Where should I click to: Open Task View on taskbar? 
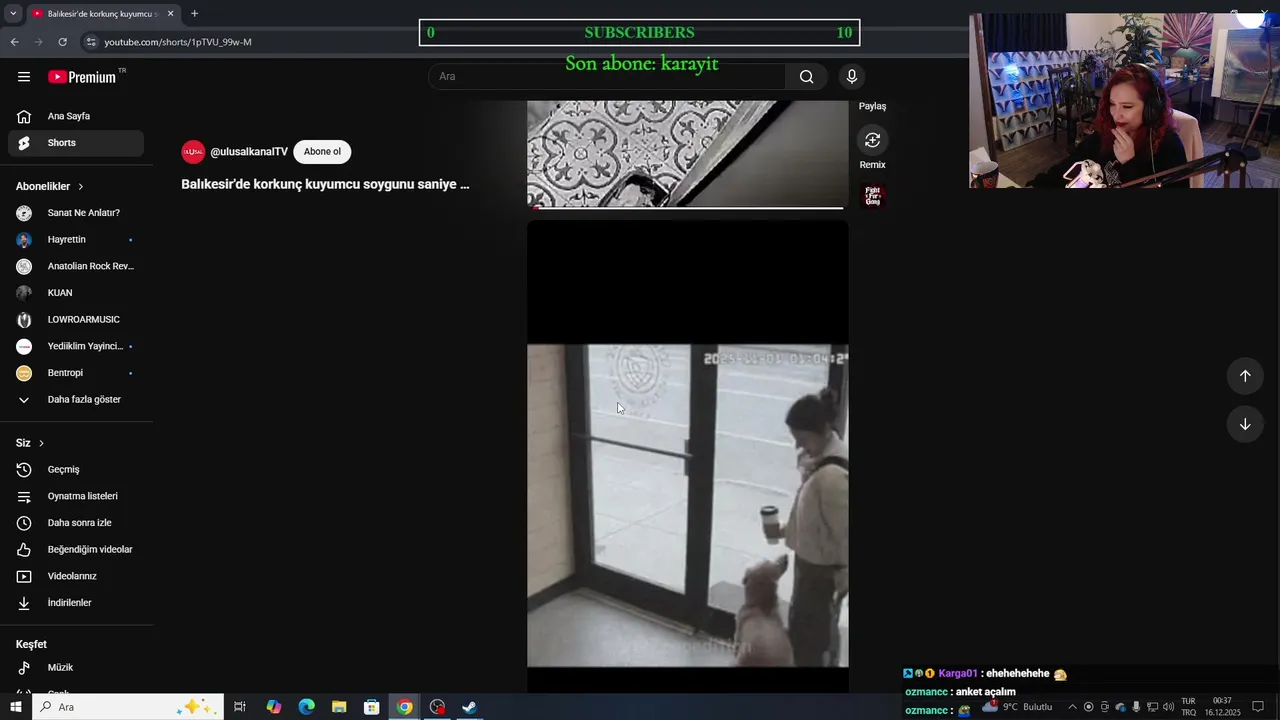pos(240,707)
